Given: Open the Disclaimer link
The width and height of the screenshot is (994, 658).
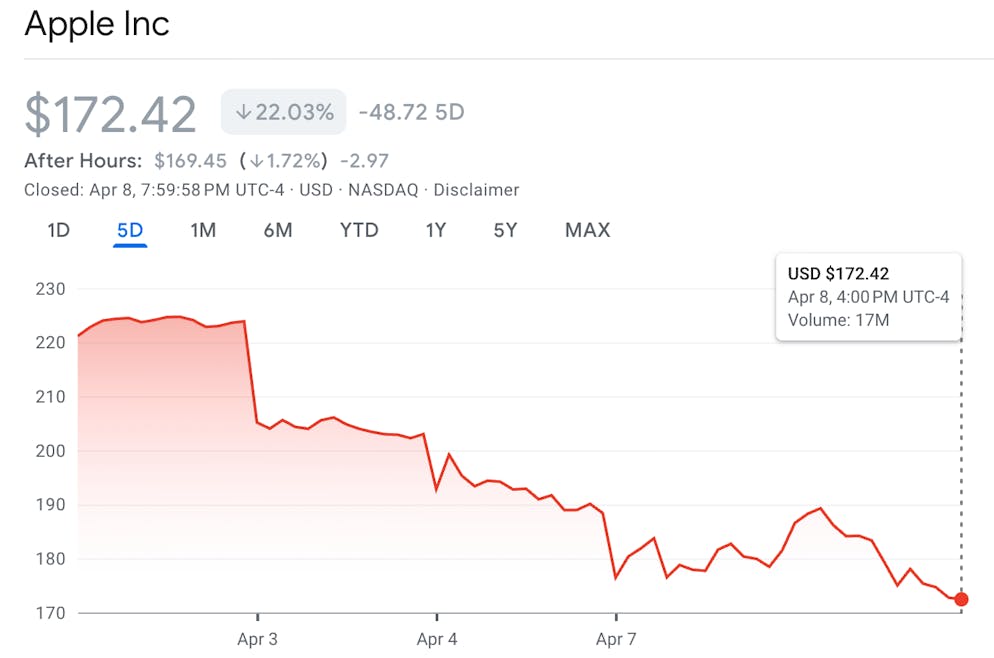Looking at the screenshot, I should tap(478, 189).
